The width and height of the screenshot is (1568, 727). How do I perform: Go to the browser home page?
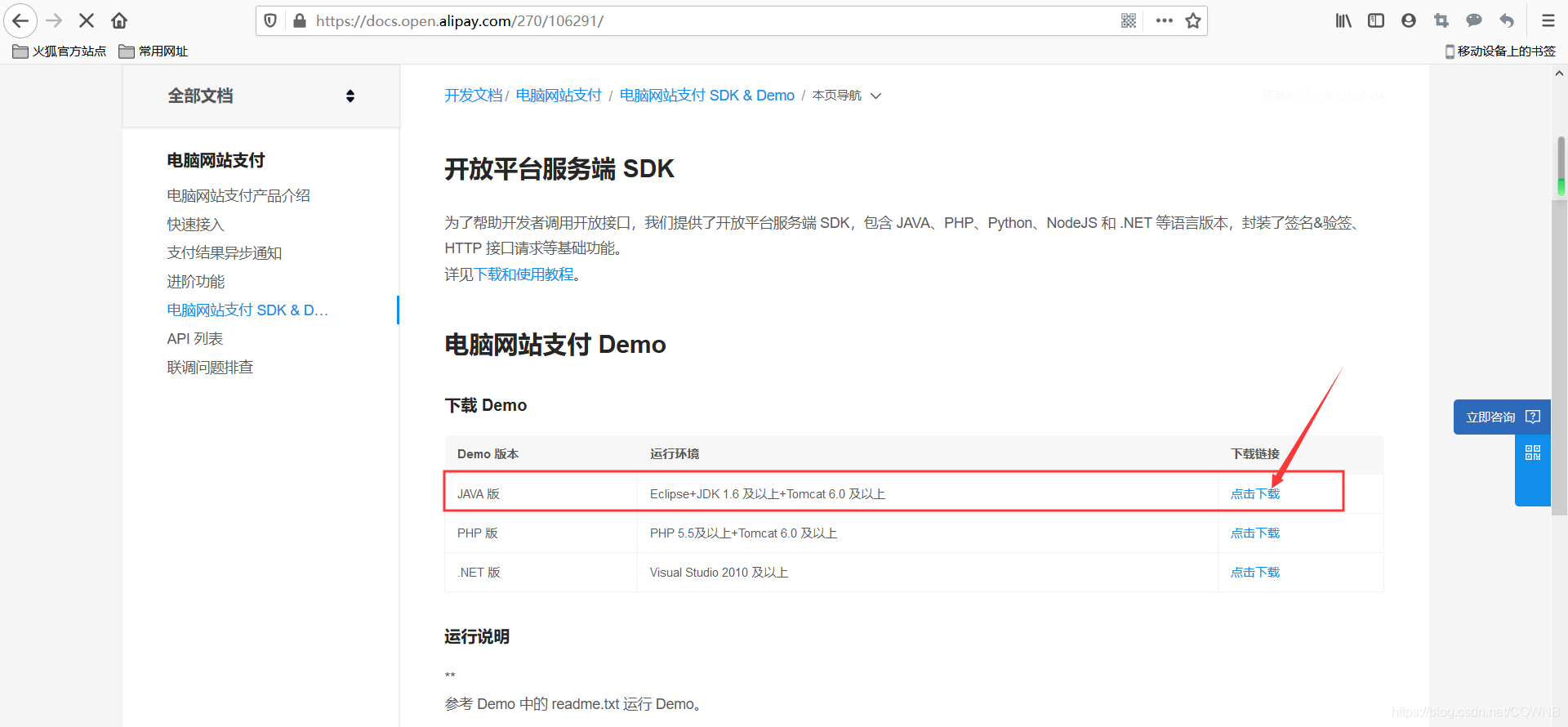(x=119, y=20)
